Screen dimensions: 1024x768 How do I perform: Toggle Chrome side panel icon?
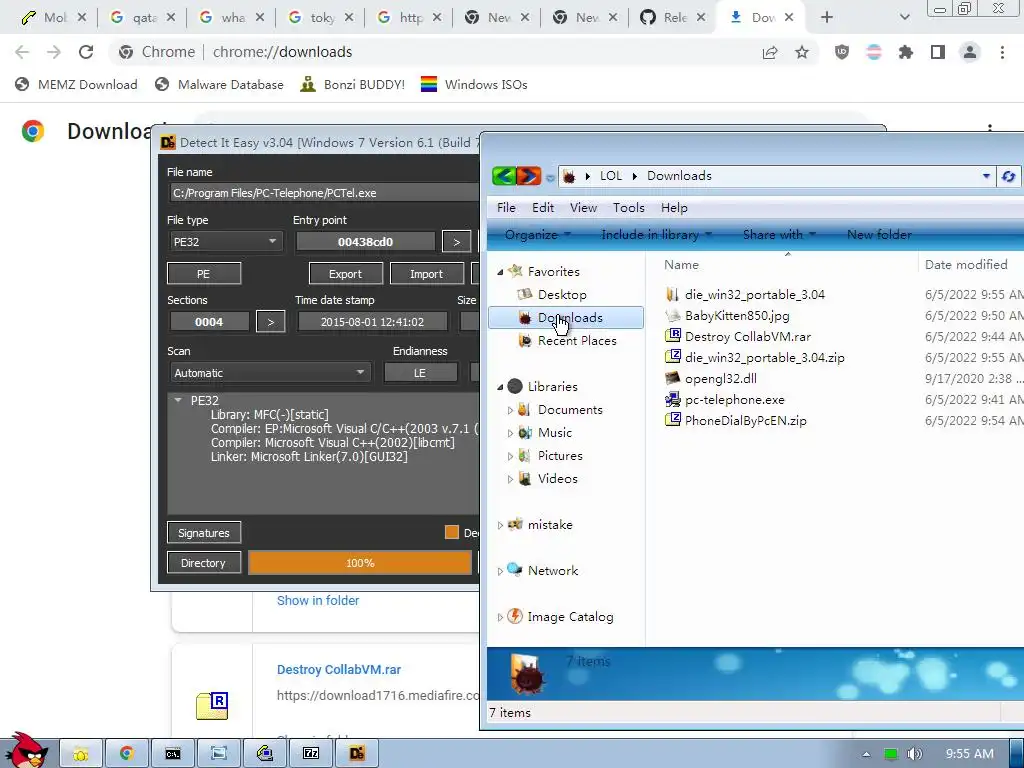tap(938, 52)
